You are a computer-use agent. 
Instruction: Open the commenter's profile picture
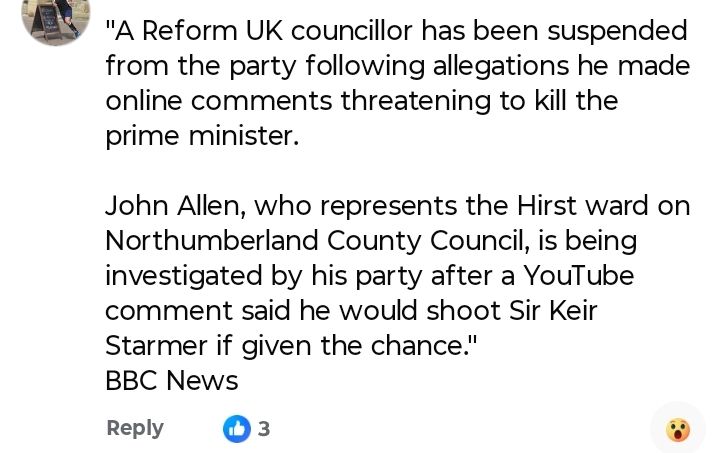click(56, 19)
